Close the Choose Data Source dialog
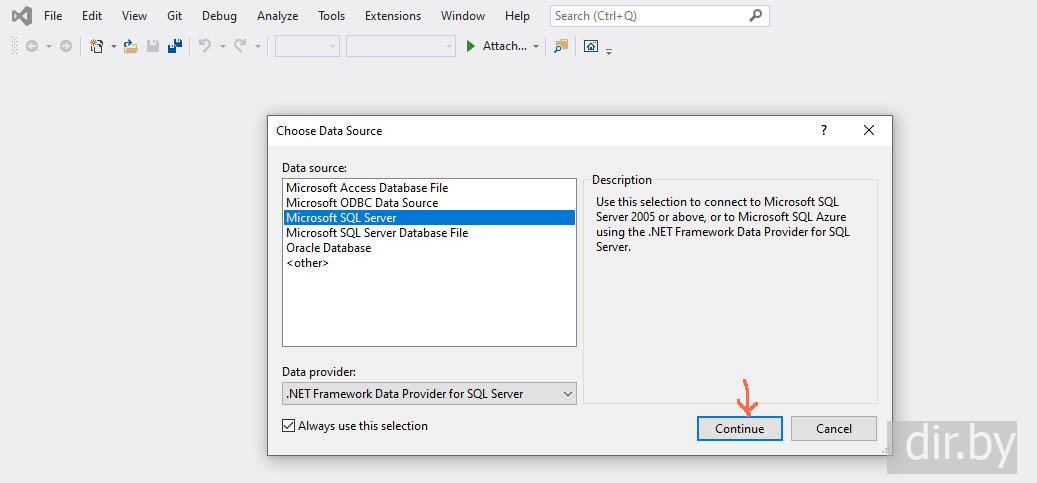This screenshot has width=1037, height=483. click(x=869, y=130)
